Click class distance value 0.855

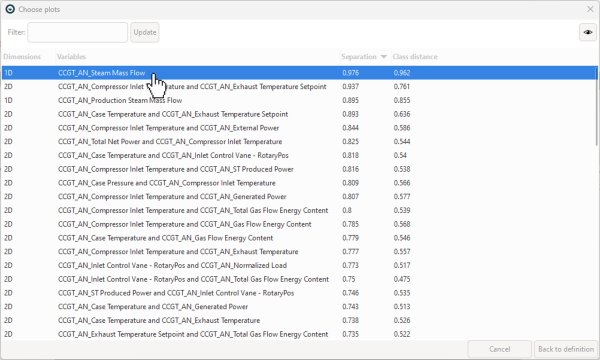coord(402,100)
